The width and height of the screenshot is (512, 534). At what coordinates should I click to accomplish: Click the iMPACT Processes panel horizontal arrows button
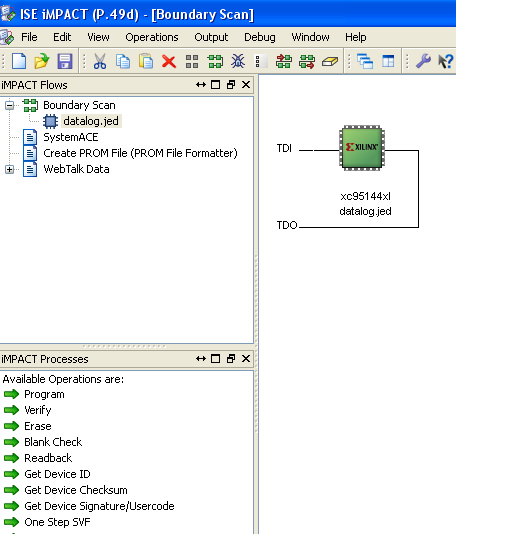click(x=201, y=359)
